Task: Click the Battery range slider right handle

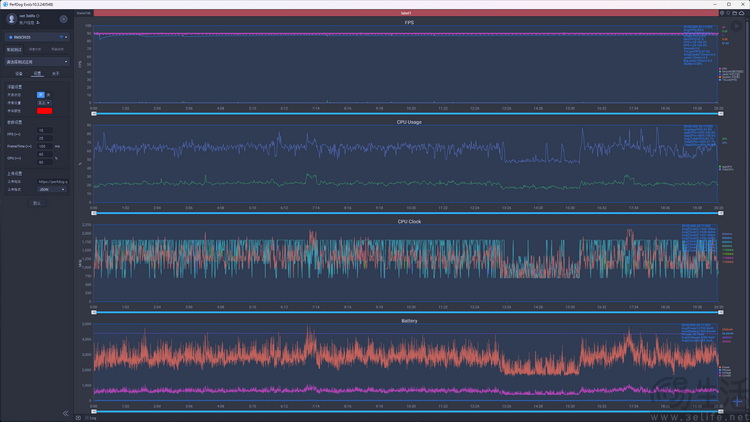Action: pyautogui.click(x=721, y=411)
